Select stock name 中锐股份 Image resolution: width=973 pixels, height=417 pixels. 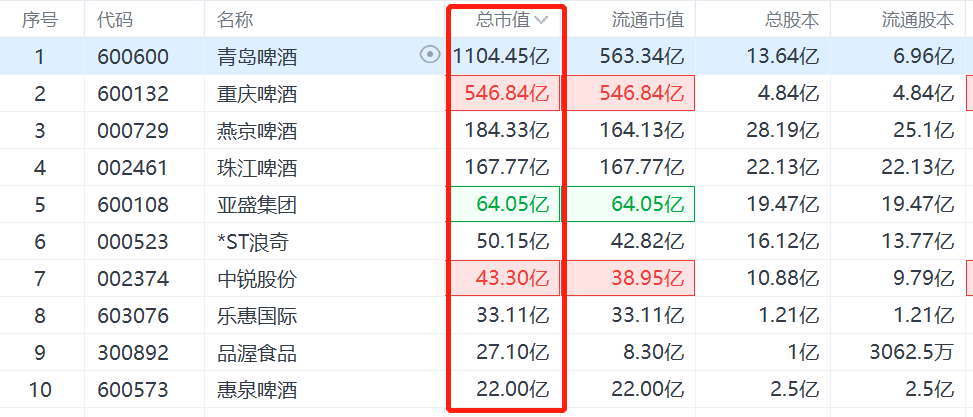click(x=257, y=279)
